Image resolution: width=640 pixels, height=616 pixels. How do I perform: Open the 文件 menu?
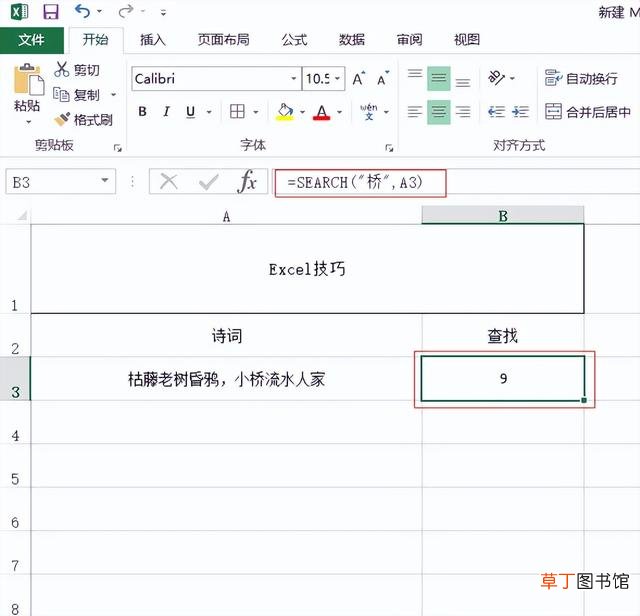(31, 40)
